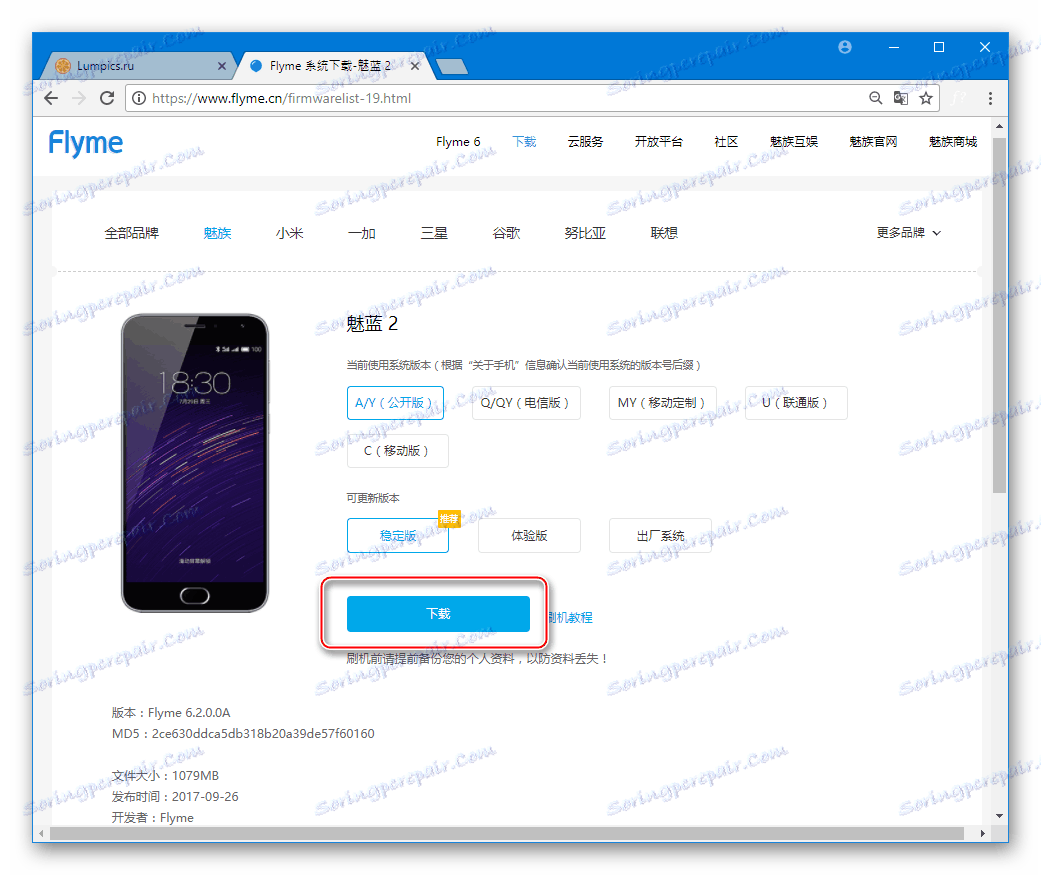This screenshot has height=875, width=1041.
Task: Select the 稳定版 firmware option
Action: pyautogui.click(x=398, y=536)
